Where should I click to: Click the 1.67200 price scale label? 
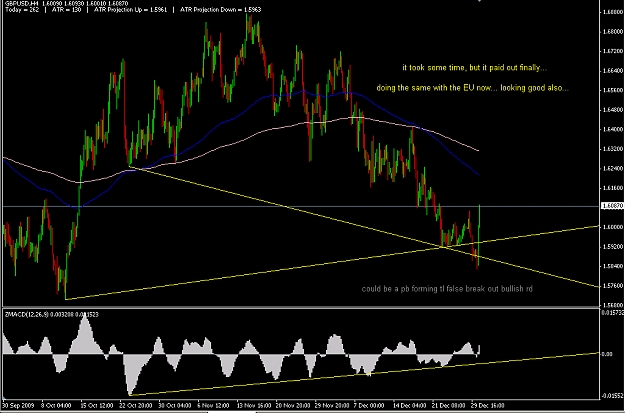[x=613, y=51]
